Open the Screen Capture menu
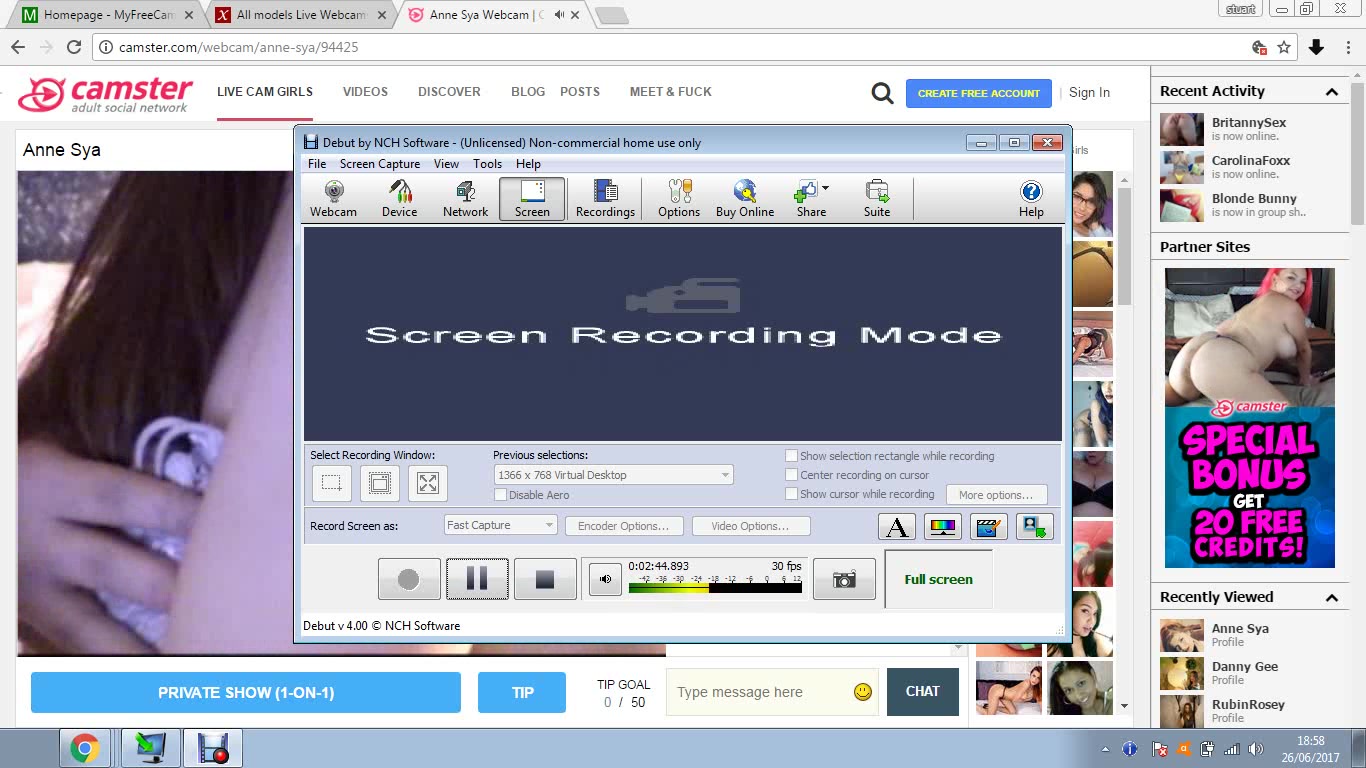 379,164
